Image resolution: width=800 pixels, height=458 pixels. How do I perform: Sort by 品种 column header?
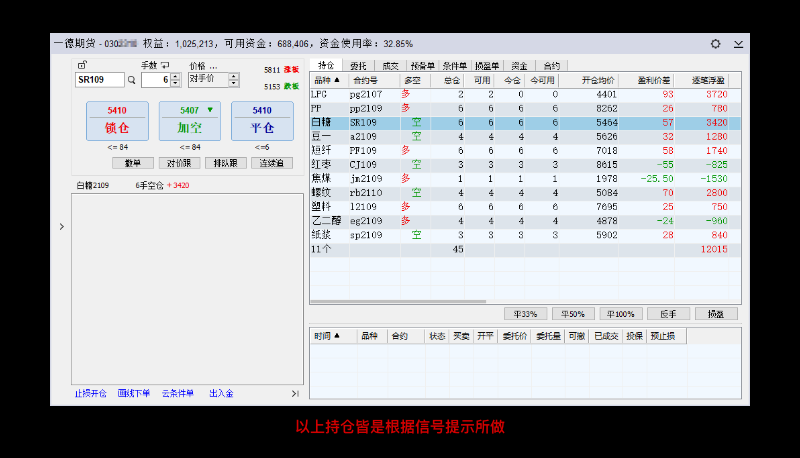[x=327, y=80]
